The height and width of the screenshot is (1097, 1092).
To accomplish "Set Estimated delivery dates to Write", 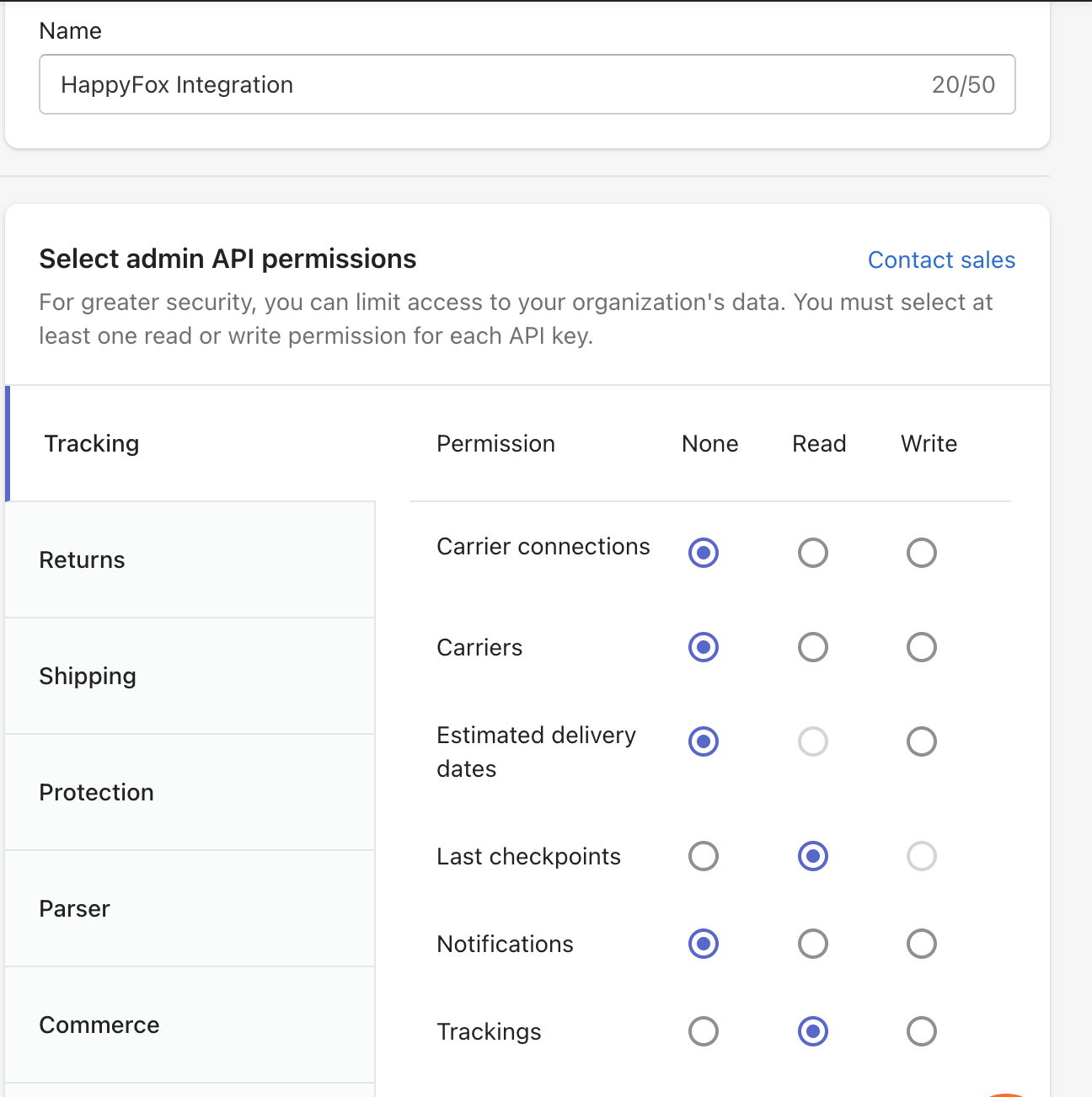I will tap(921, 742).
